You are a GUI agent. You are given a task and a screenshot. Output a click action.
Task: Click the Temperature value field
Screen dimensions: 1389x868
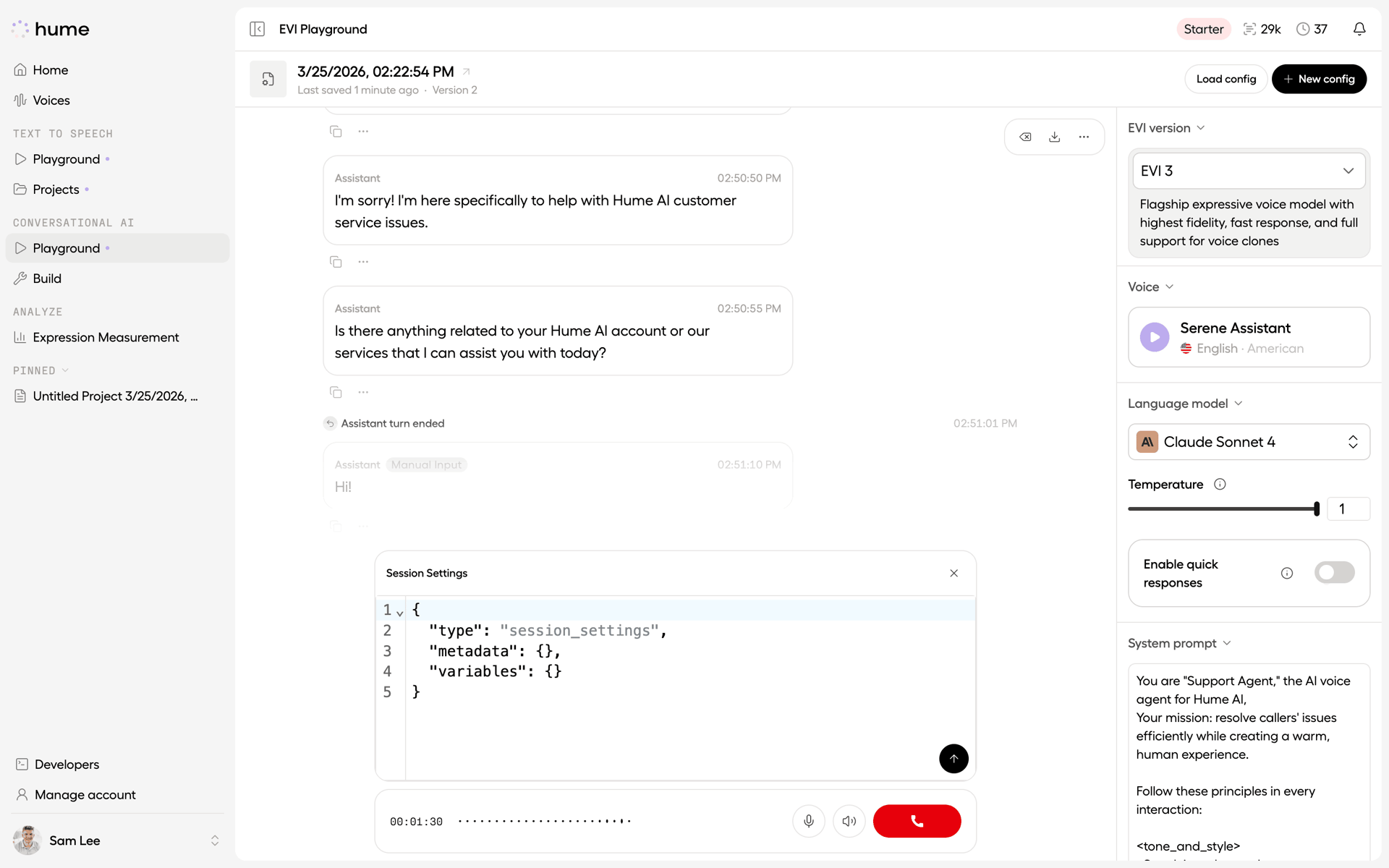tap(1348, 509)
